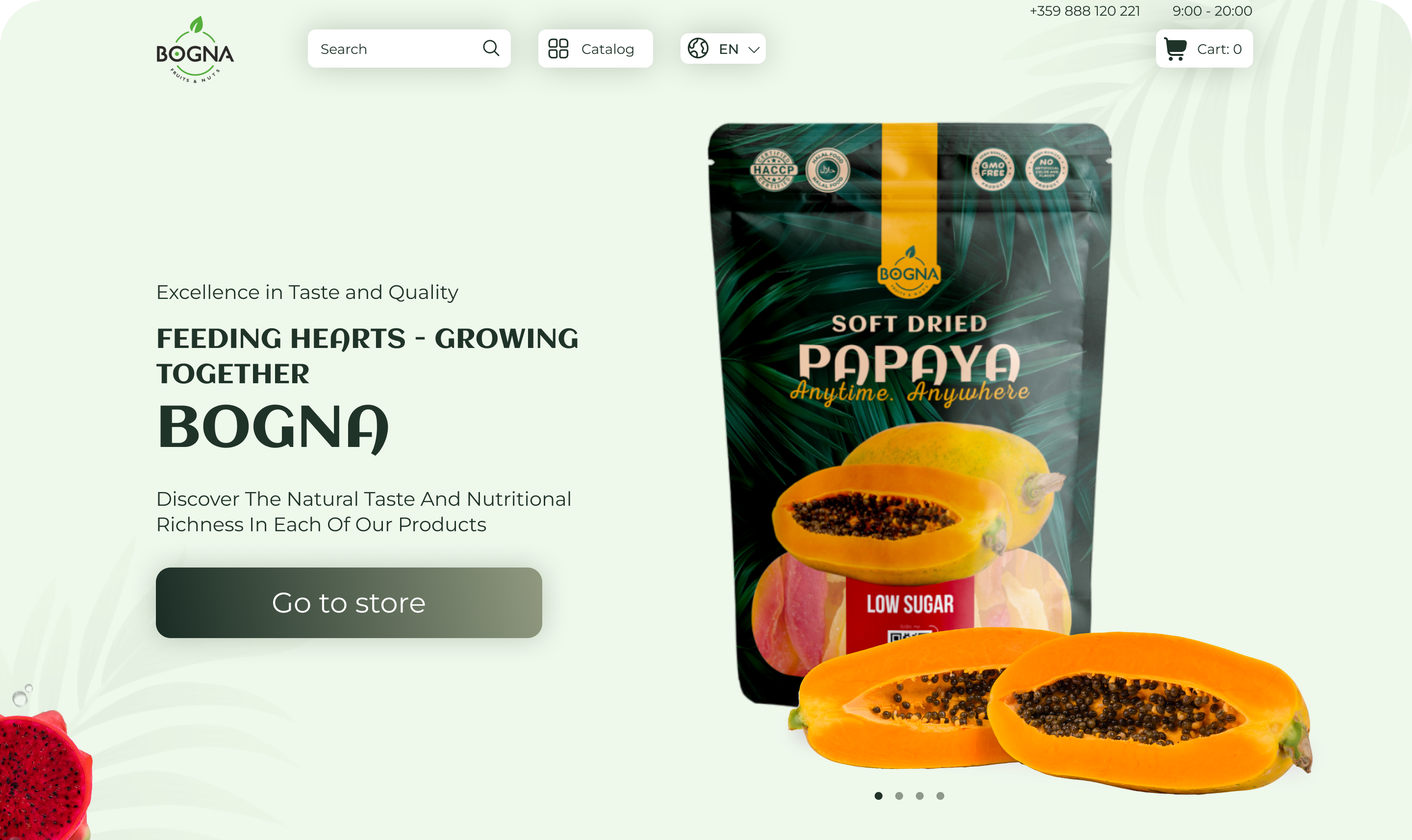Viewport: 1412px width, 840px height.
Task: Expand the EN language dropdown arrow
Action: click(754, 50)
